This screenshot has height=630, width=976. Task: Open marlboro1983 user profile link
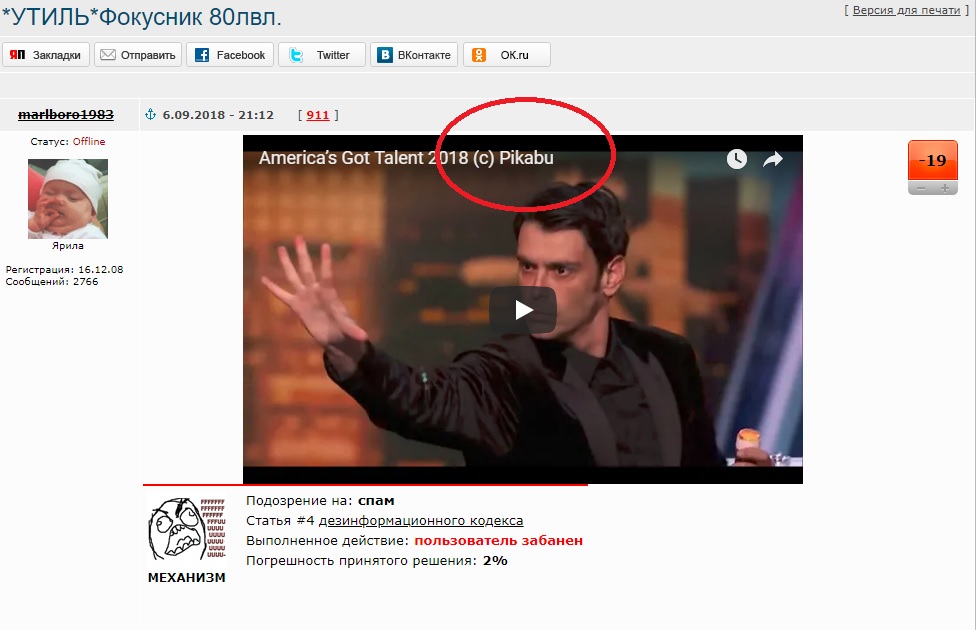(x=66, y=115)
